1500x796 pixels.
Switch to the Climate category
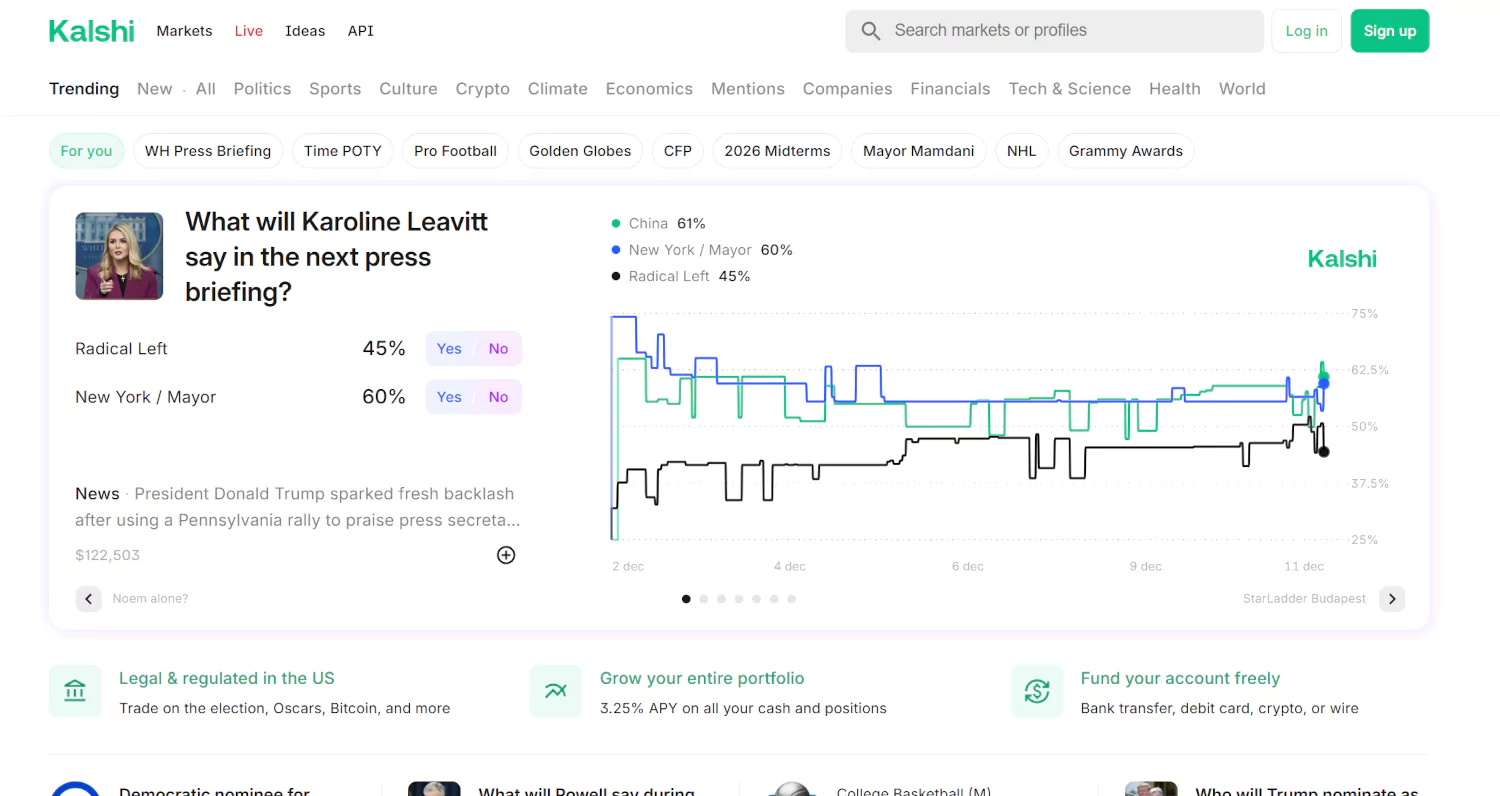558,89
